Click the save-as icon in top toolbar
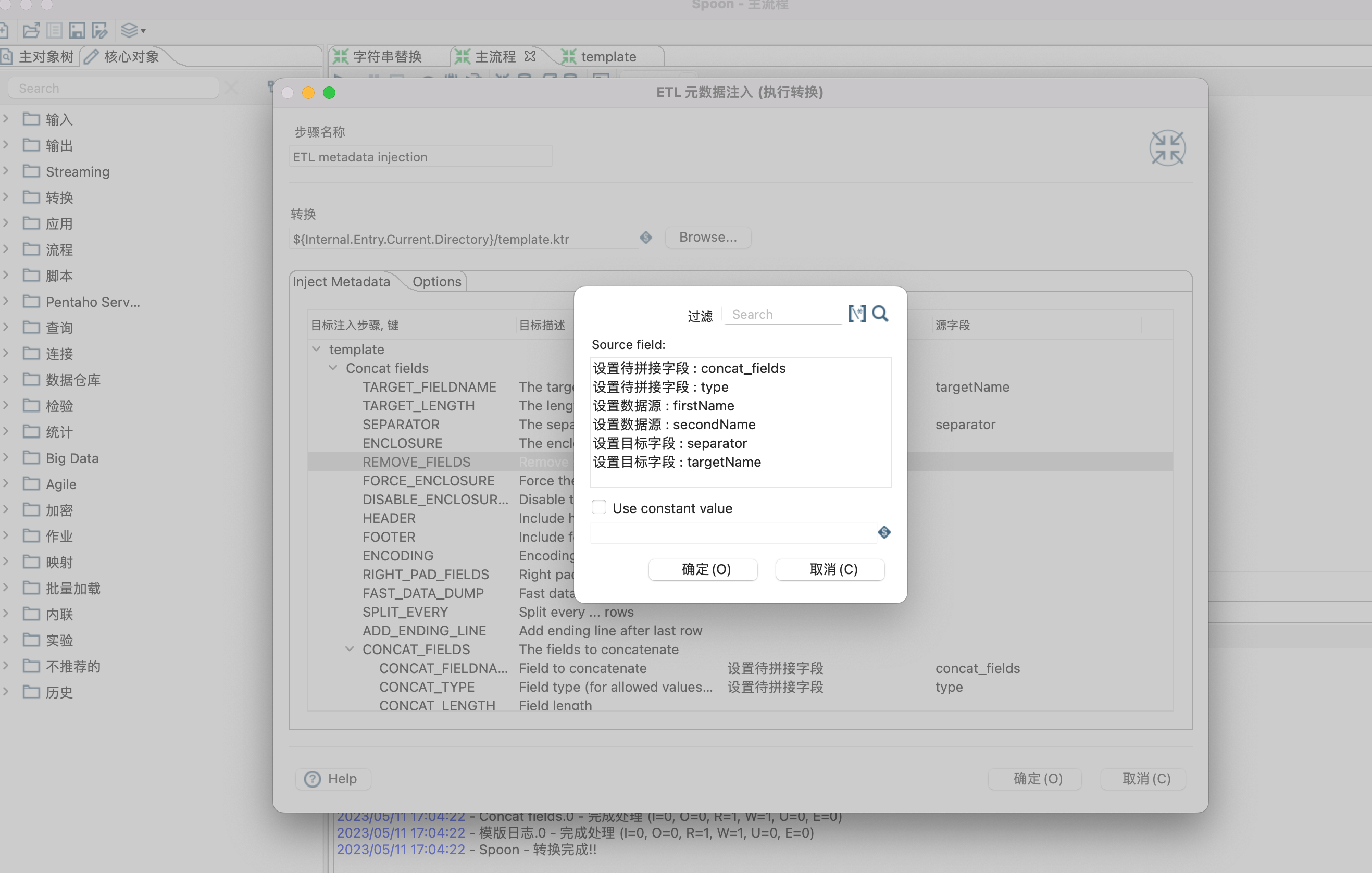Image resolution: width=1372 pixels, height=873 pixels. [99, 30]
